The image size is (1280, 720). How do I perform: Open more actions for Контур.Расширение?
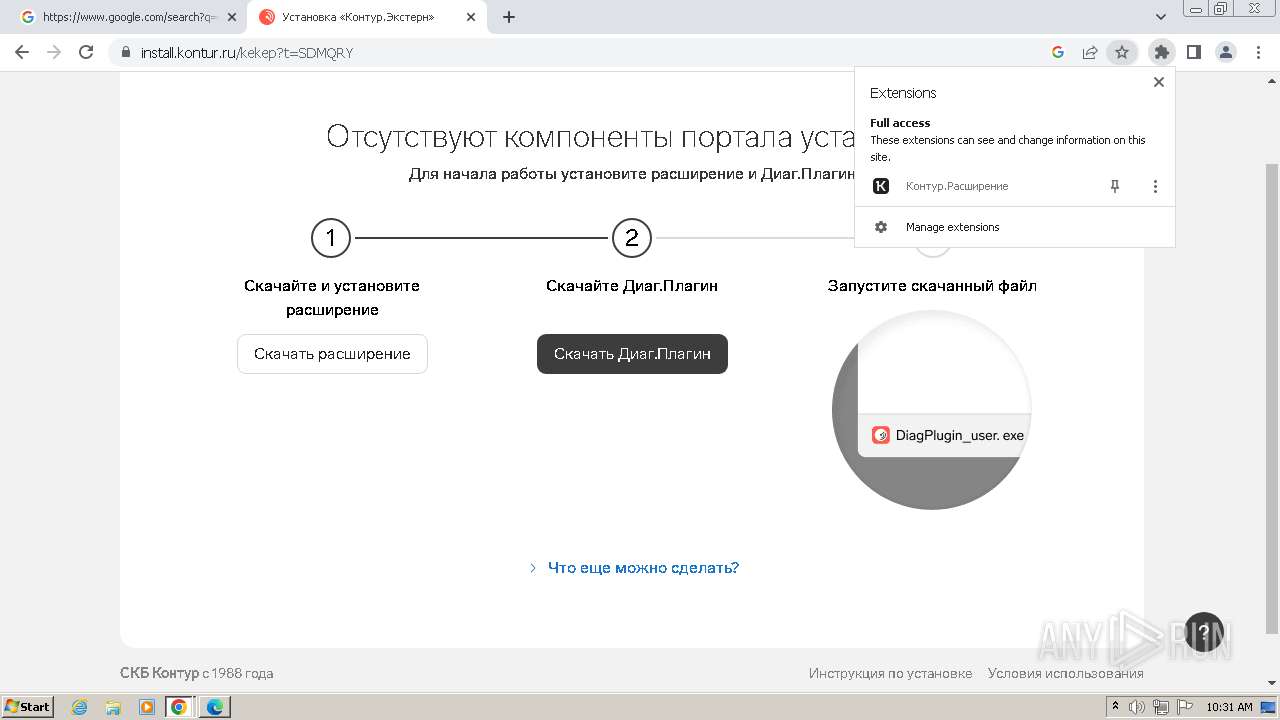coord(1155,186)
